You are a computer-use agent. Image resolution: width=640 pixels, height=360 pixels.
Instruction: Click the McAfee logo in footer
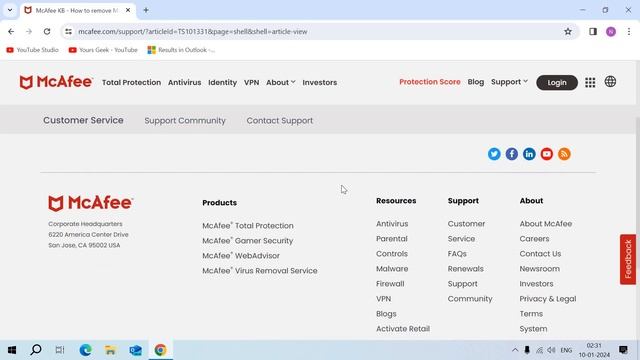pos(91,203)
